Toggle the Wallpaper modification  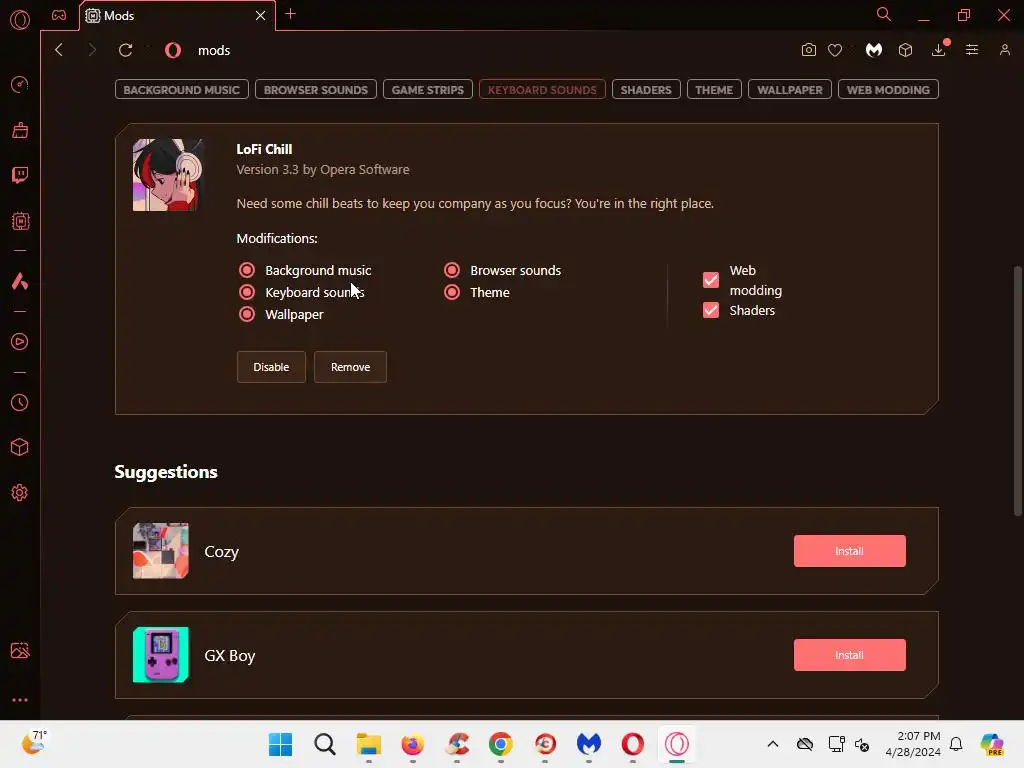[247, 314]
